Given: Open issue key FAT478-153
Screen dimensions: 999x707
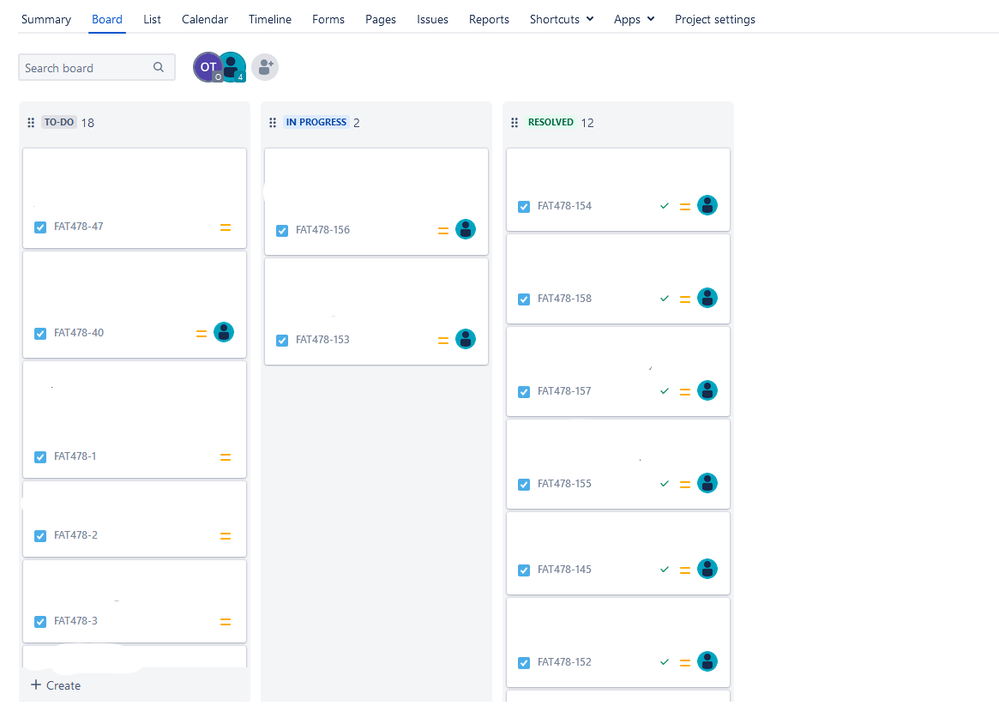Looking at the screenshot, I should tap(322, 339).
